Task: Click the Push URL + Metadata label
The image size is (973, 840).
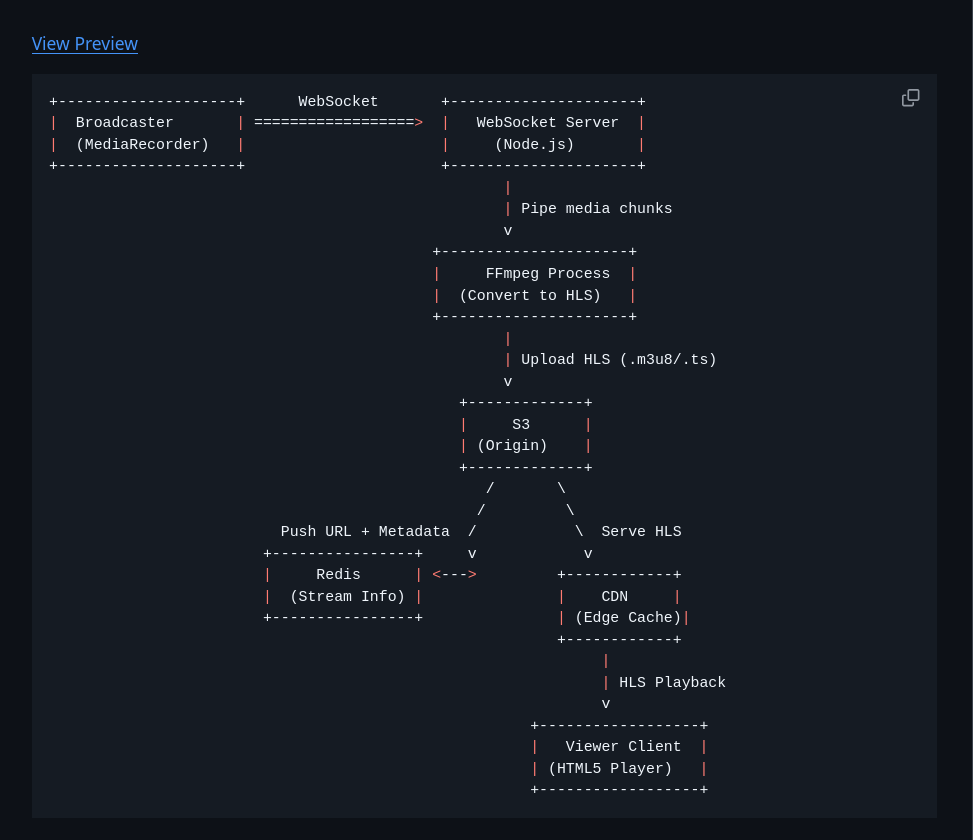Action: [x=365, y=532]
